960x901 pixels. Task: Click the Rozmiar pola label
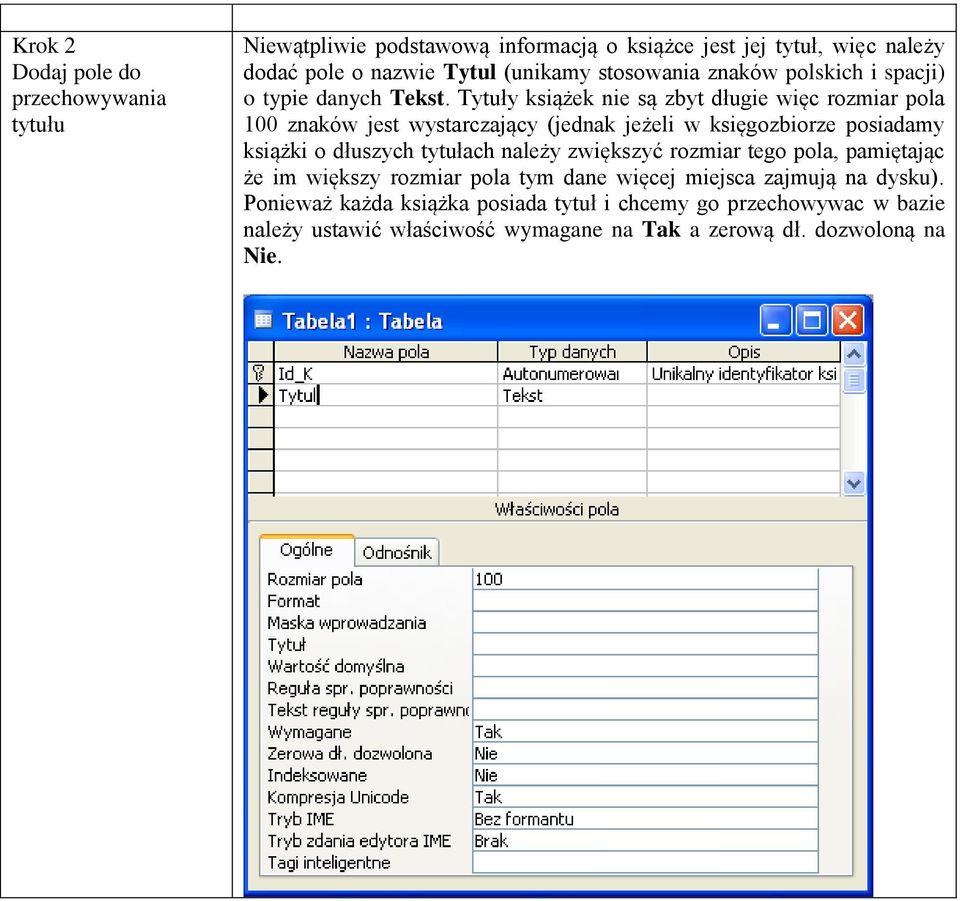pos(315,579)
